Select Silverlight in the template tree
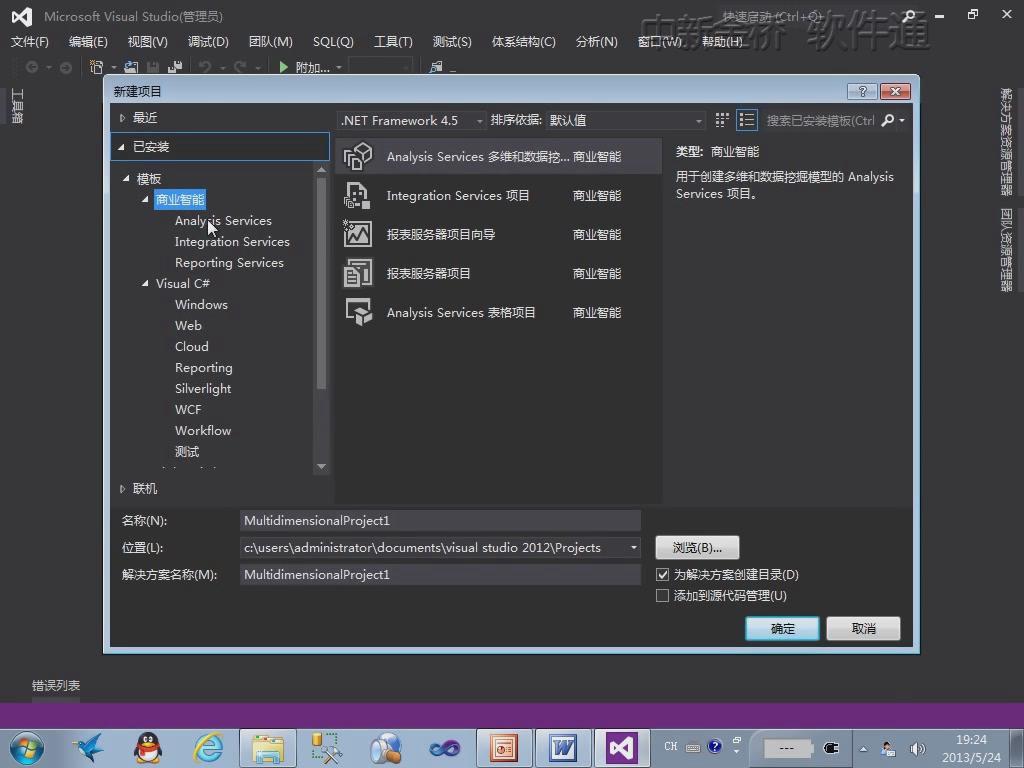This screenshot has height=768, width=1024. click(203, 389)
